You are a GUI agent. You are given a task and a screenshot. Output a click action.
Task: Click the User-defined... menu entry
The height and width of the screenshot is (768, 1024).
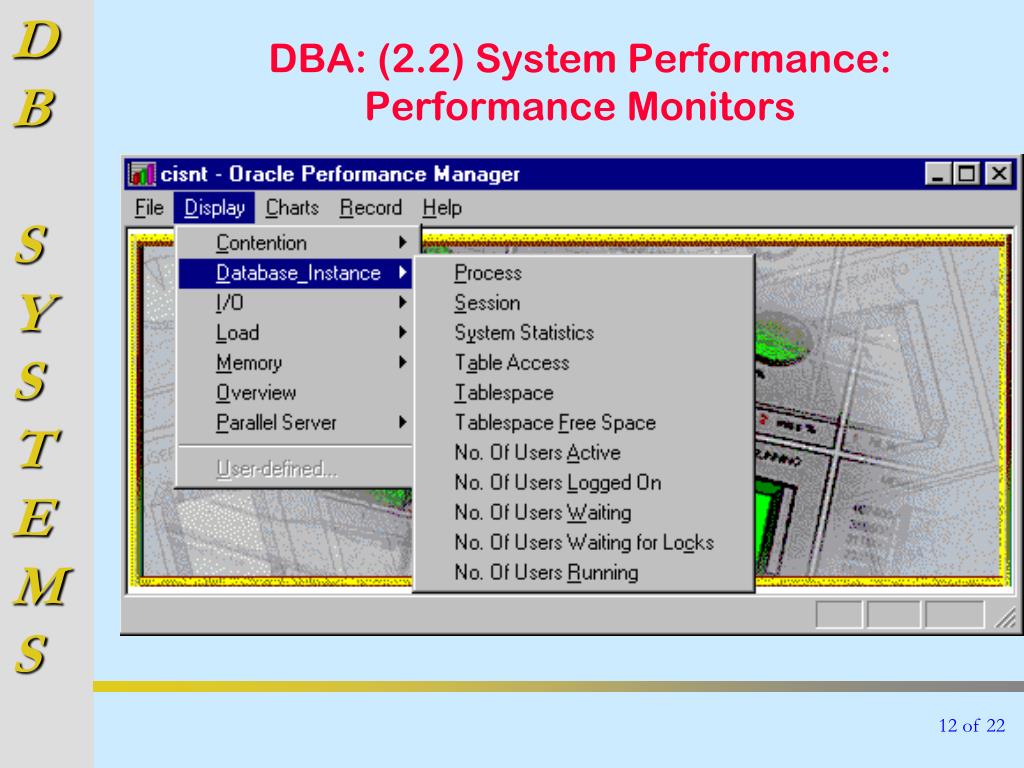pos(295,469)
